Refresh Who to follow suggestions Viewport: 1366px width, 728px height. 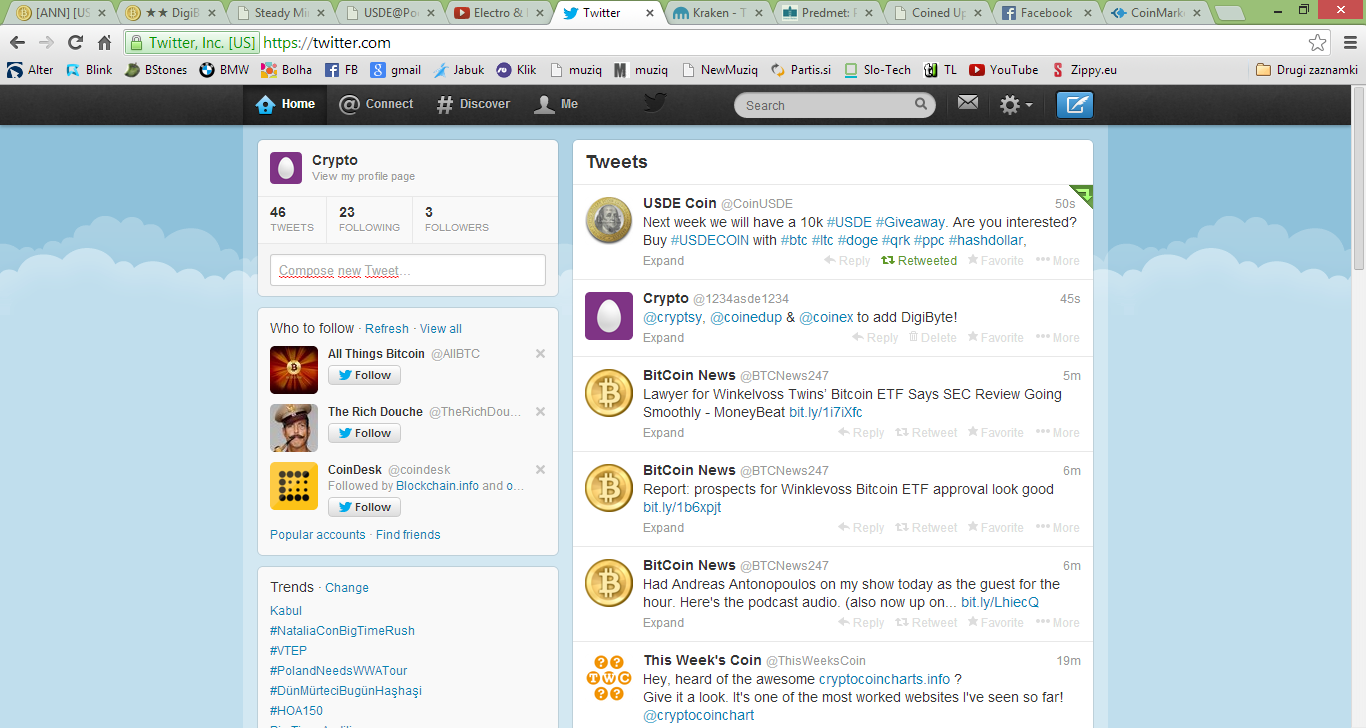coord(387,328)
